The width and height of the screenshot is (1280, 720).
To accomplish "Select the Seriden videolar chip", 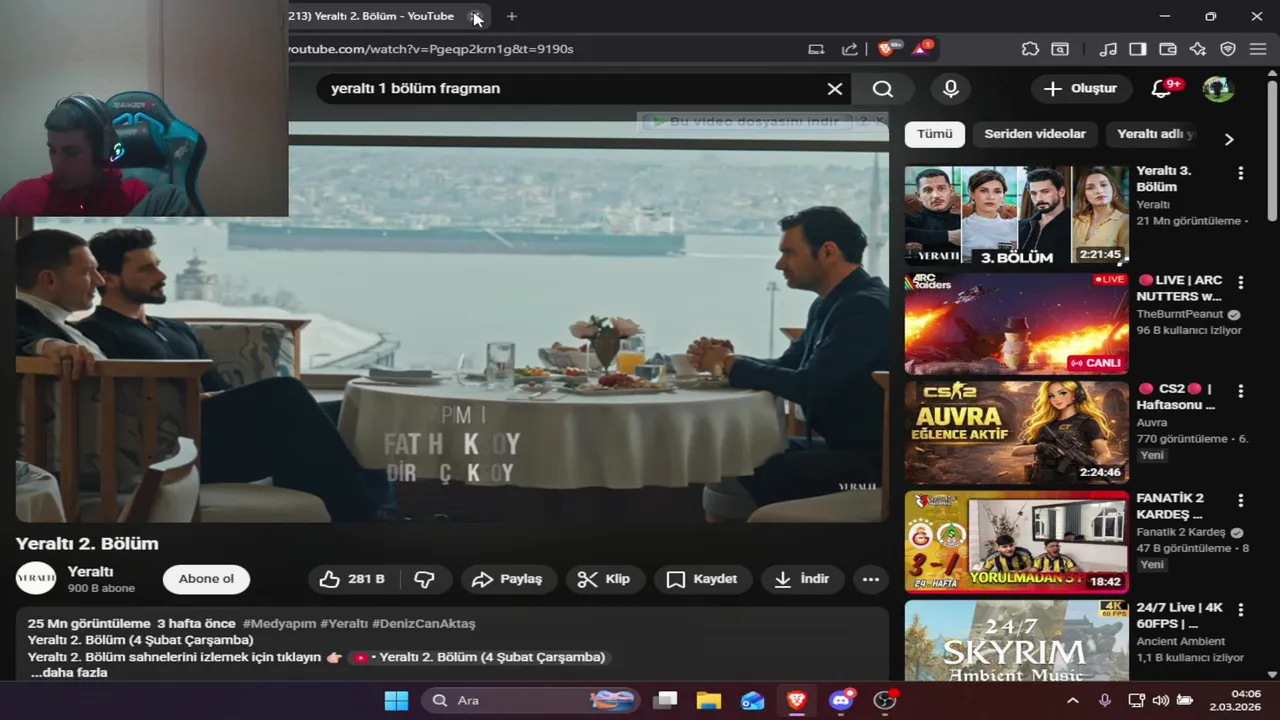I will (x=1035, y=134).
